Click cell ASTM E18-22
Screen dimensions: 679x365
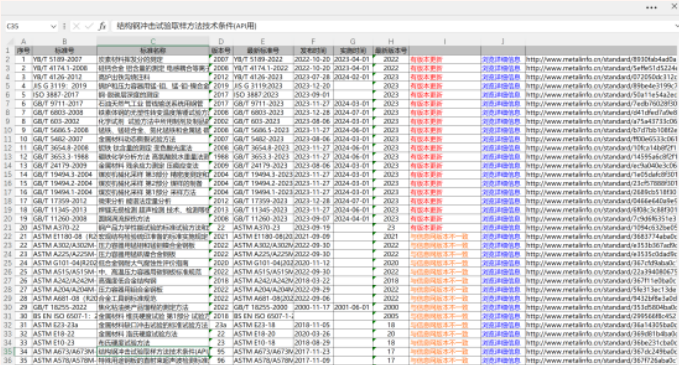coord(65,334)
